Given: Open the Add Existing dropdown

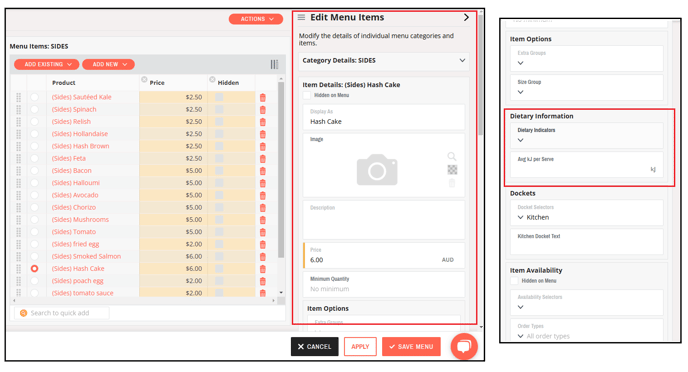Looking at the screenshot, I should (x=47, y=64).
